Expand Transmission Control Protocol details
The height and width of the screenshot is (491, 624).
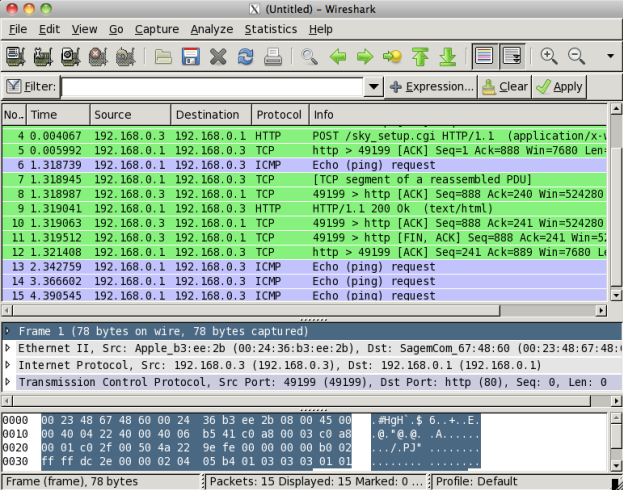click(7, 382)
